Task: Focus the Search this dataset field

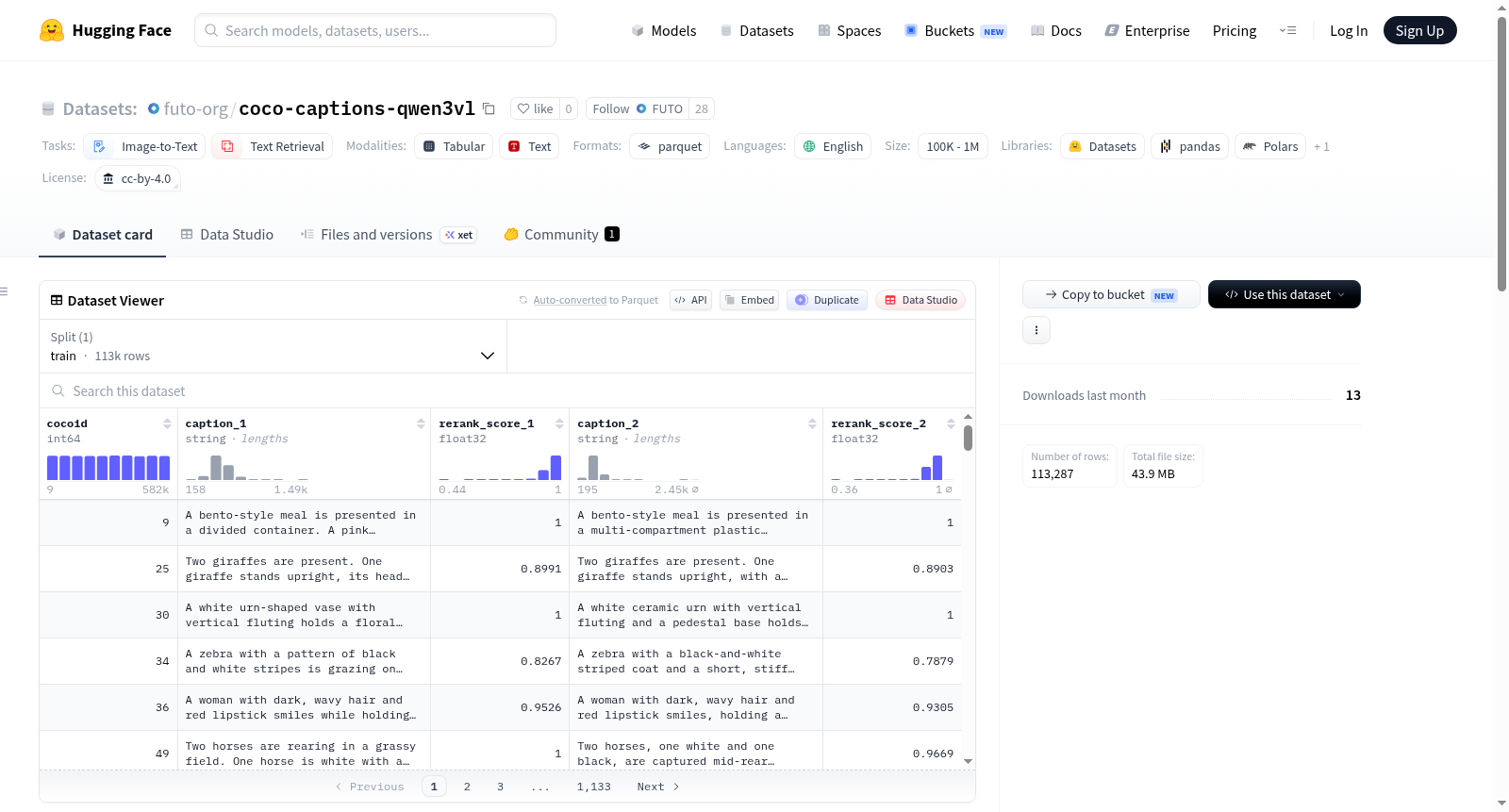Action: click(x=507, y=391)
